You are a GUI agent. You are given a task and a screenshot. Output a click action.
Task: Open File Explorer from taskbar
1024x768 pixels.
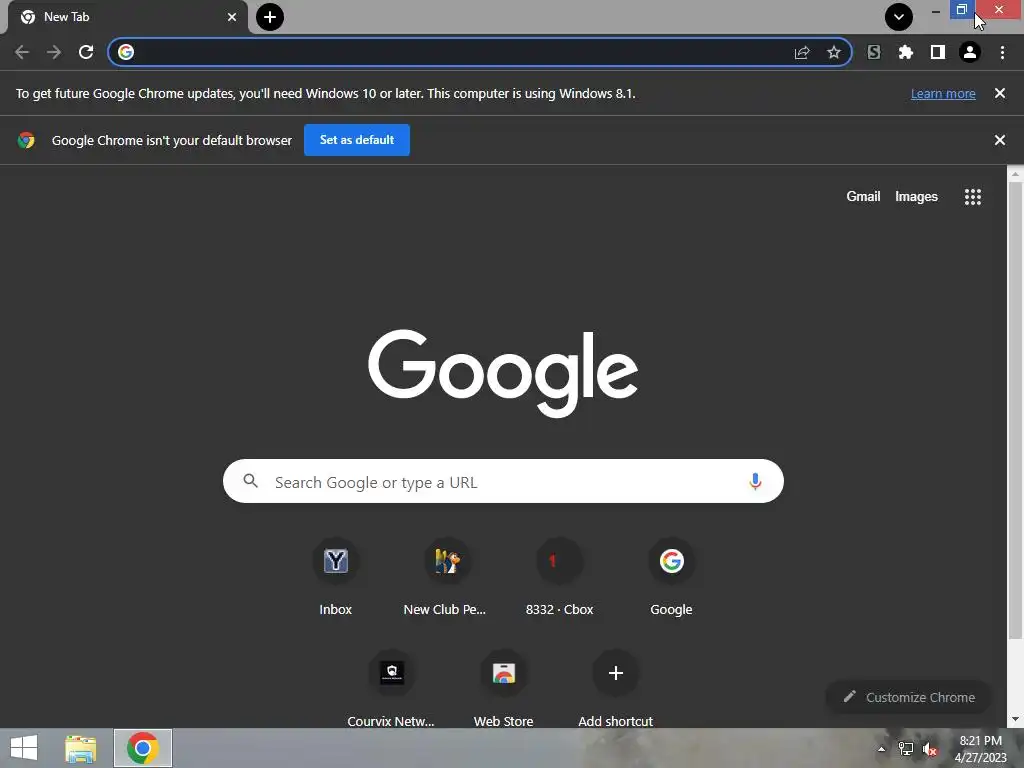tap(81, 748)
